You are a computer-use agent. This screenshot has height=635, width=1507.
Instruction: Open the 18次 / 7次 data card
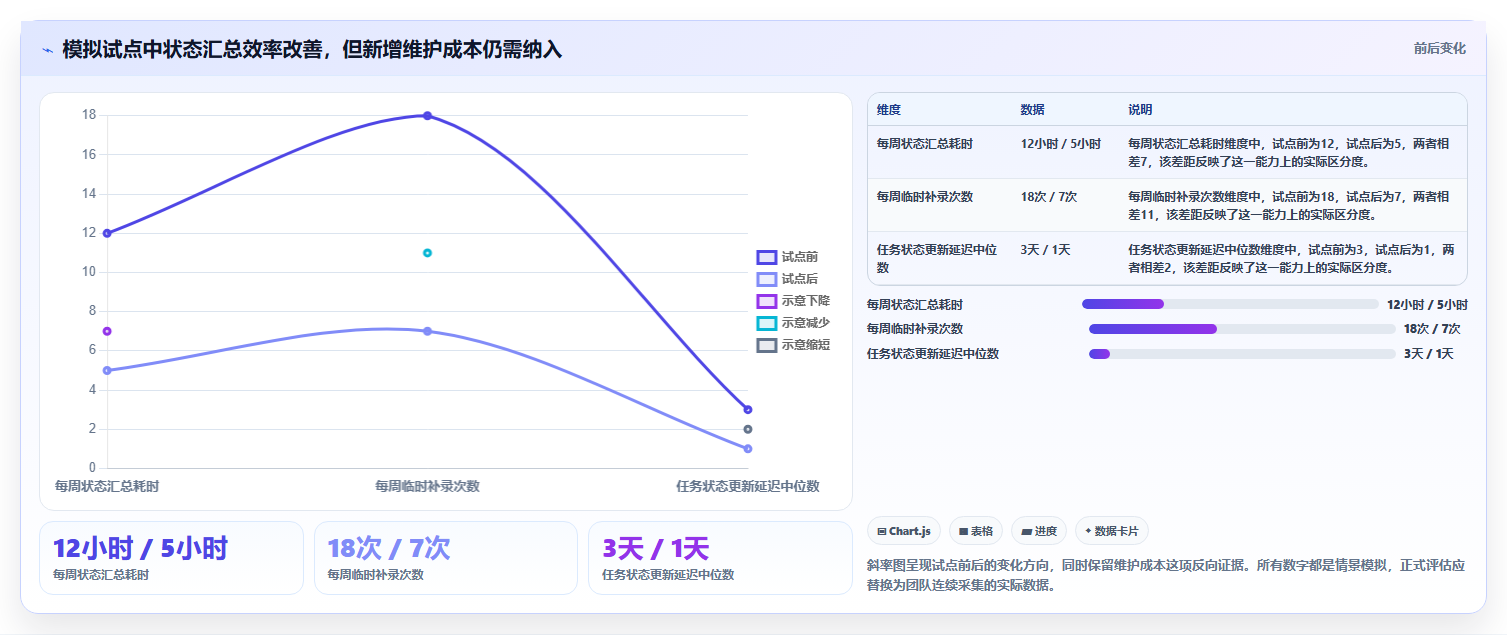pyautogui.click(x=446, y=558)
